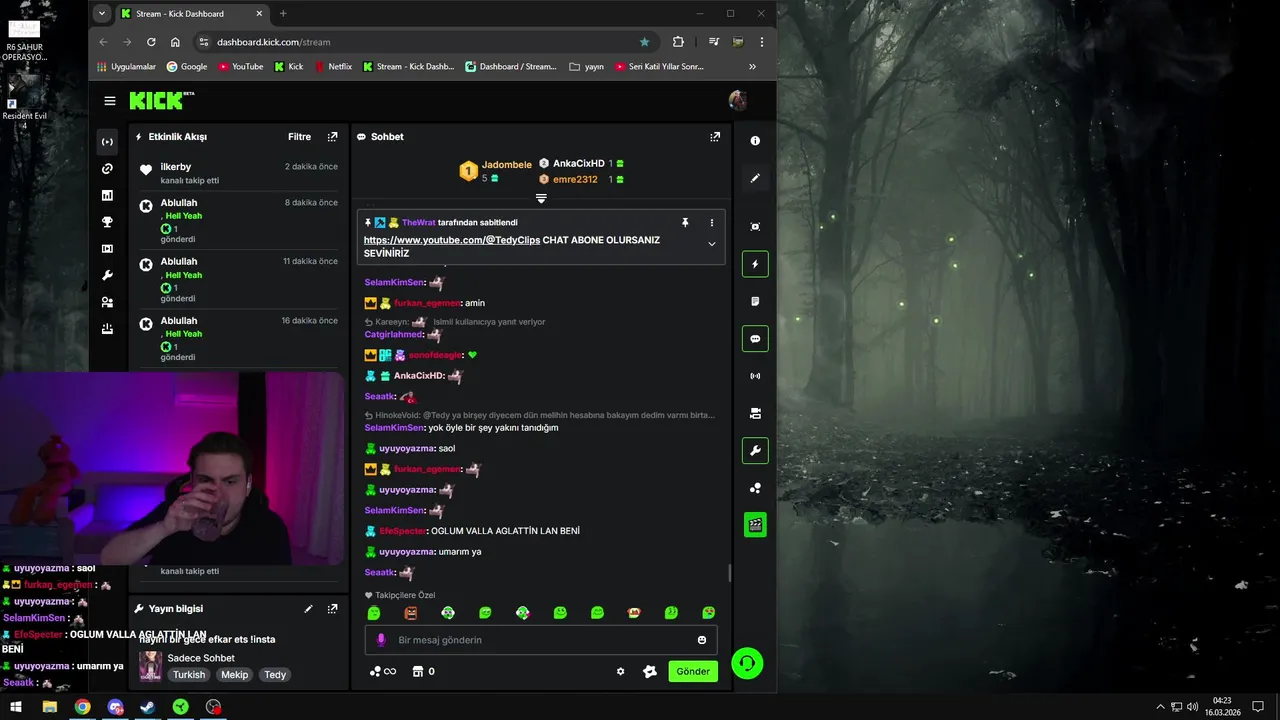Click the Mekip tag
The width and height of the screenshot is (1280, 720).
[x=235, y=675]
